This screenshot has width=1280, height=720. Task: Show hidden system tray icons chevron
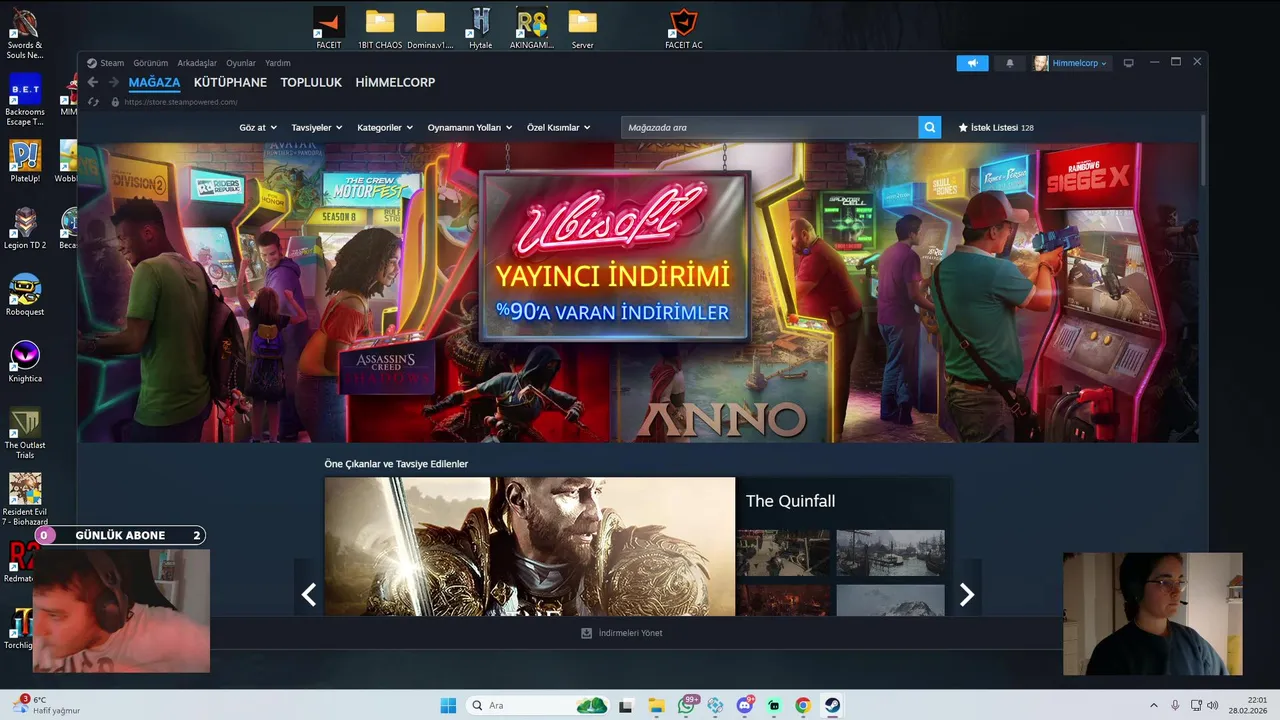click(x=1153, y=705)
